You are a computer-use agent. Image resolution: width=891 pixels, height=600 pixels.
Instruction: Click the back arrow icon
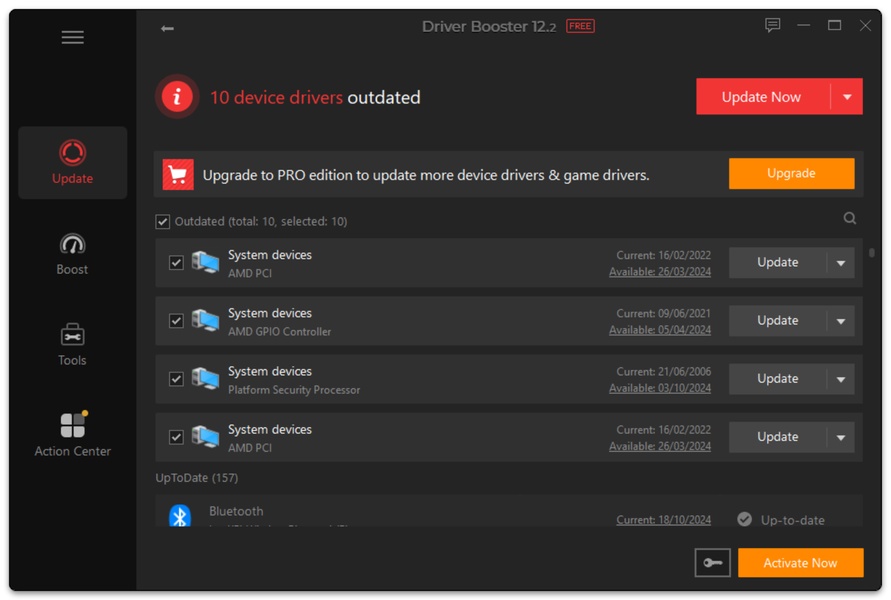(x=167, y=28)
